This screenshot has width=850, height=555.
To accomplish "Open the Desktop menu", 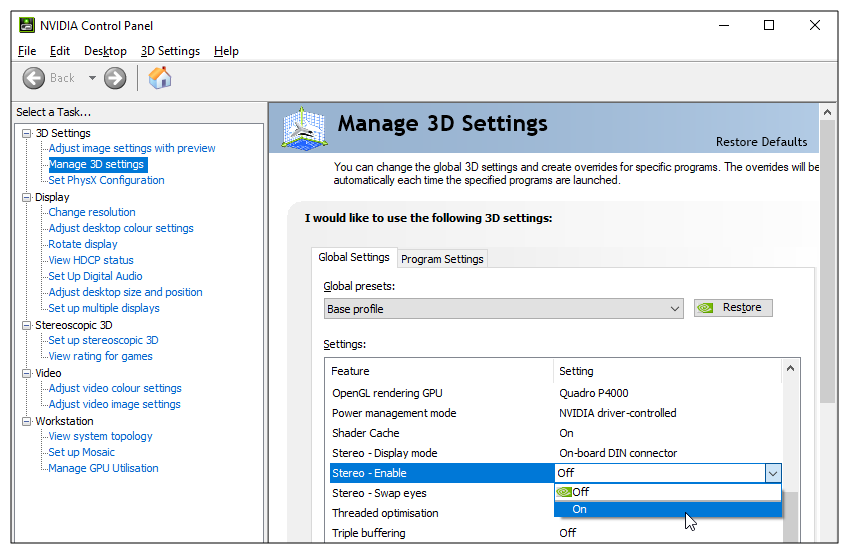I will click(105, 51).
